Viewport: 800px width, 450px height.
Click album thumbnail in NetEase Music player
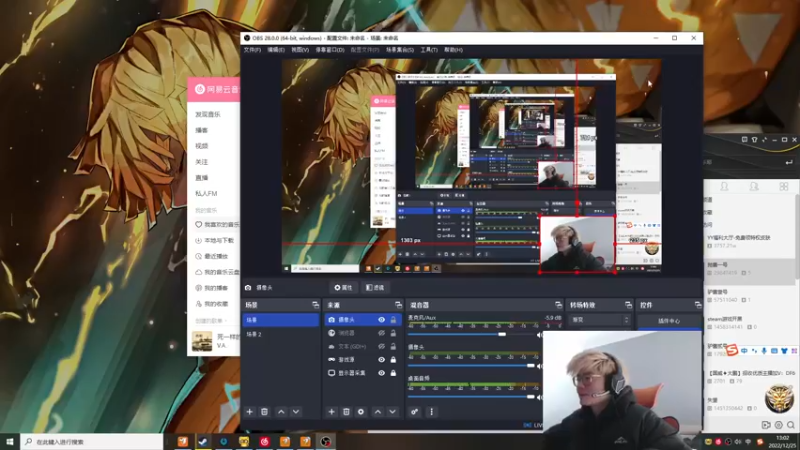202,341
